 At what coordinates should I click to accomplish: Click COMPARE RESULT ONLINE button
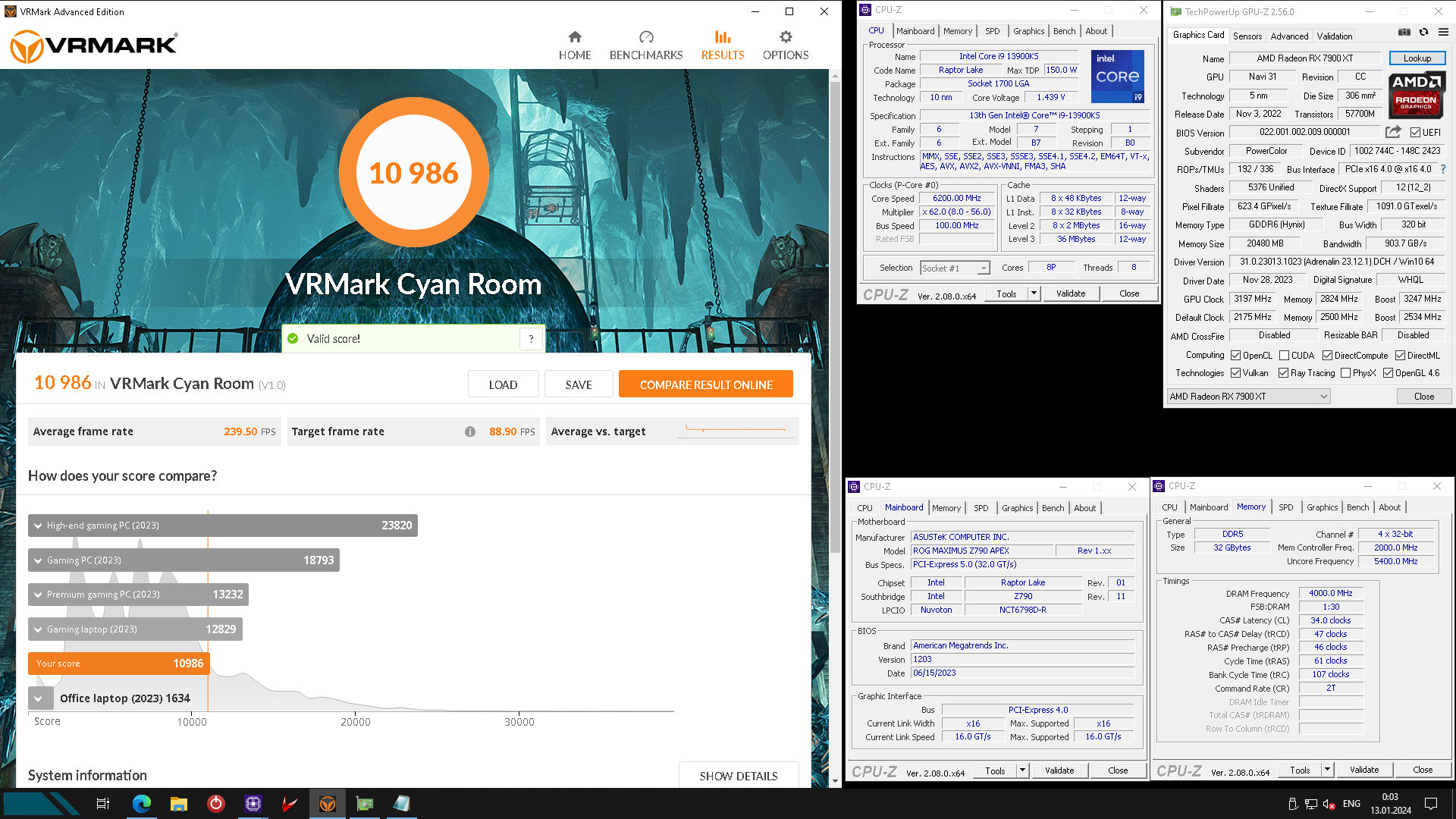click(706, 384)
